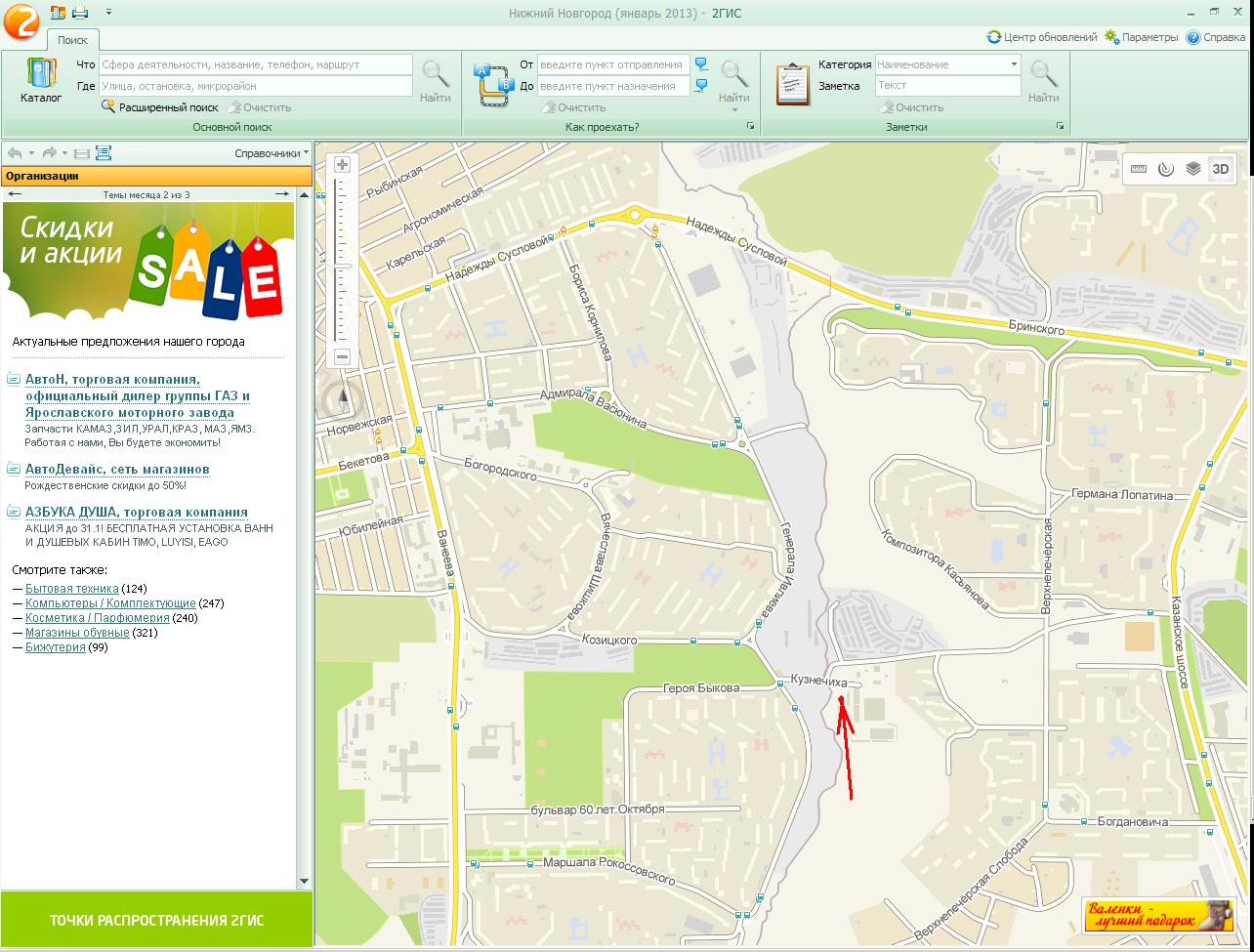Focus the До destination point field

[613, 86]
